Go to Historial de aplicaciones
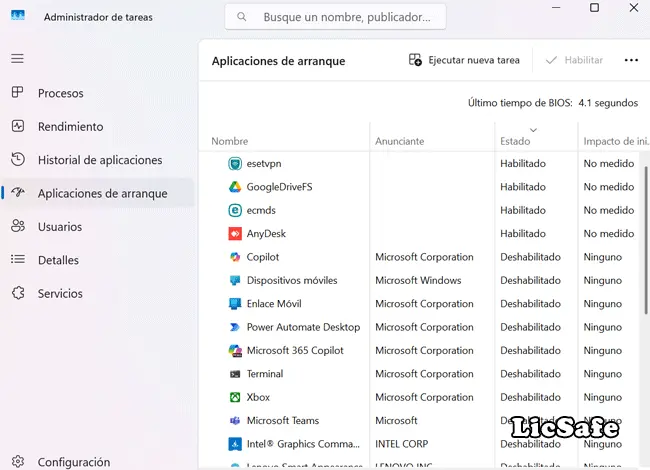650x470 pixels. click(100, 160)
